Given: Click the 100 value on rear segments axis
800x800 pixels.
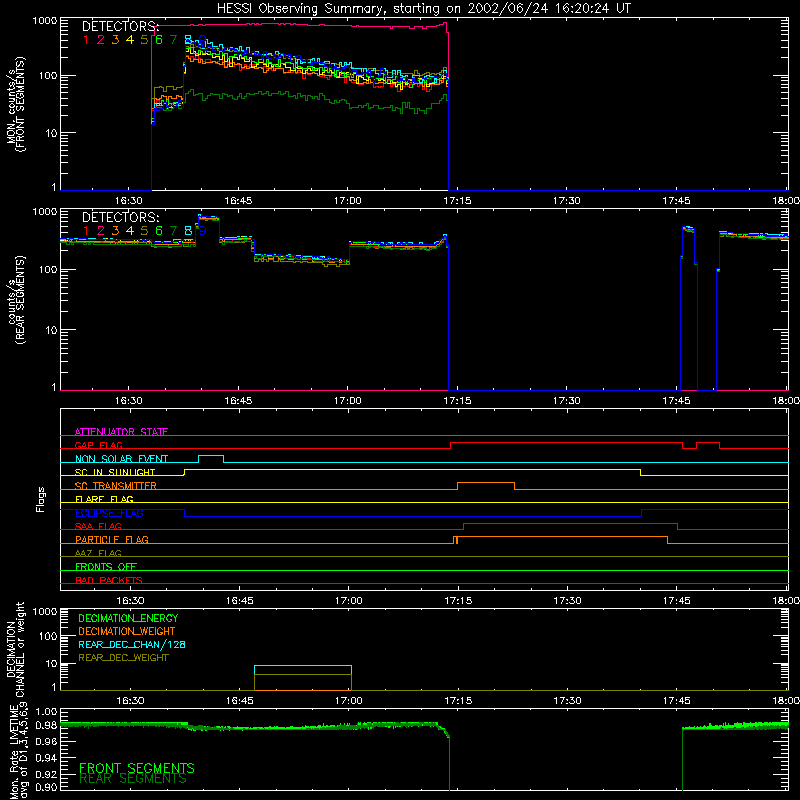Looking at the screenshot, I should [49, 269].
